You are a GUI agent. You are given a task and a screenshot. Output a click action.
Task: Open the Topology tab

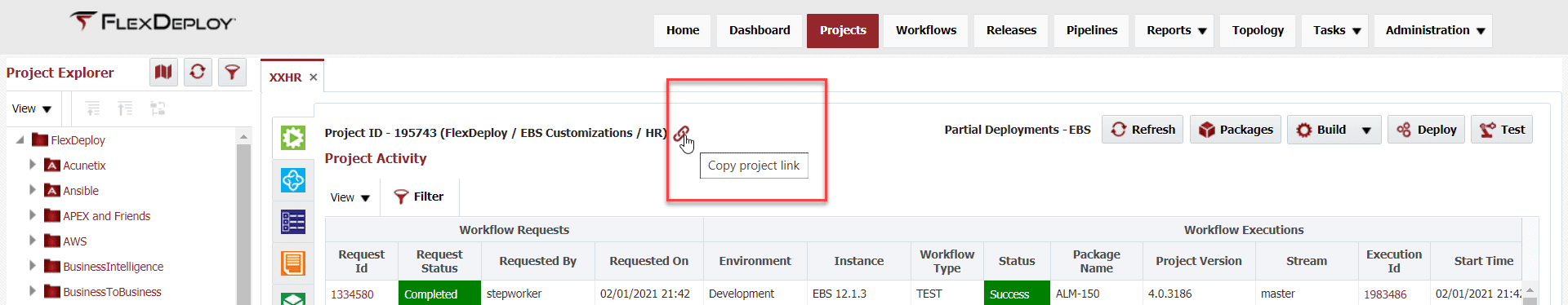coord(1258,30)
